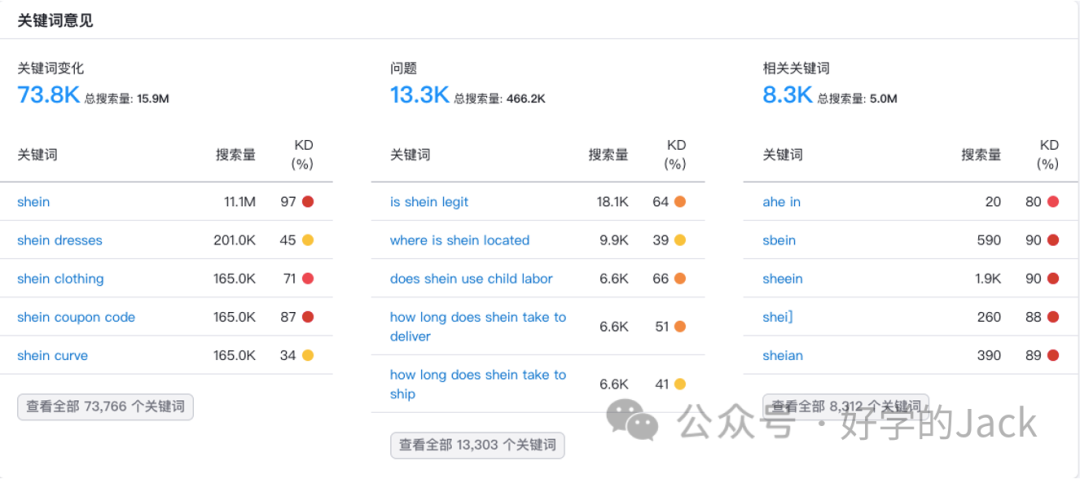Click the 查看全部 73,766 个关键词 button
The height and width of the screenshot is (479, 1080).
click(x=105, y=407)
